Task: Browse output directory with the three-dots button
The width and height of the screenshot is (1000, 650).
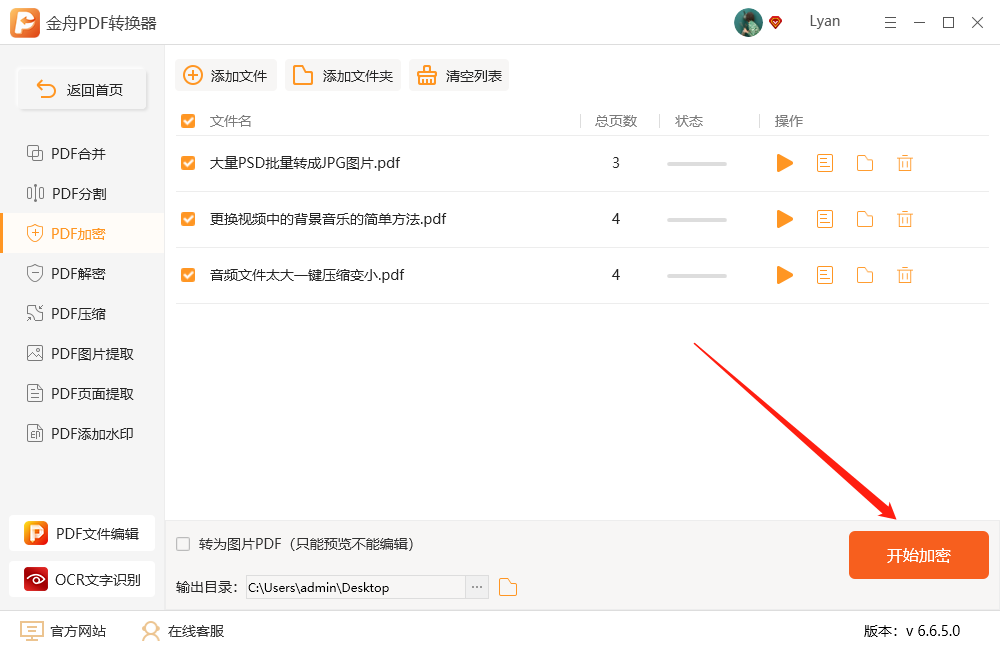Action: tap(477, 587)
